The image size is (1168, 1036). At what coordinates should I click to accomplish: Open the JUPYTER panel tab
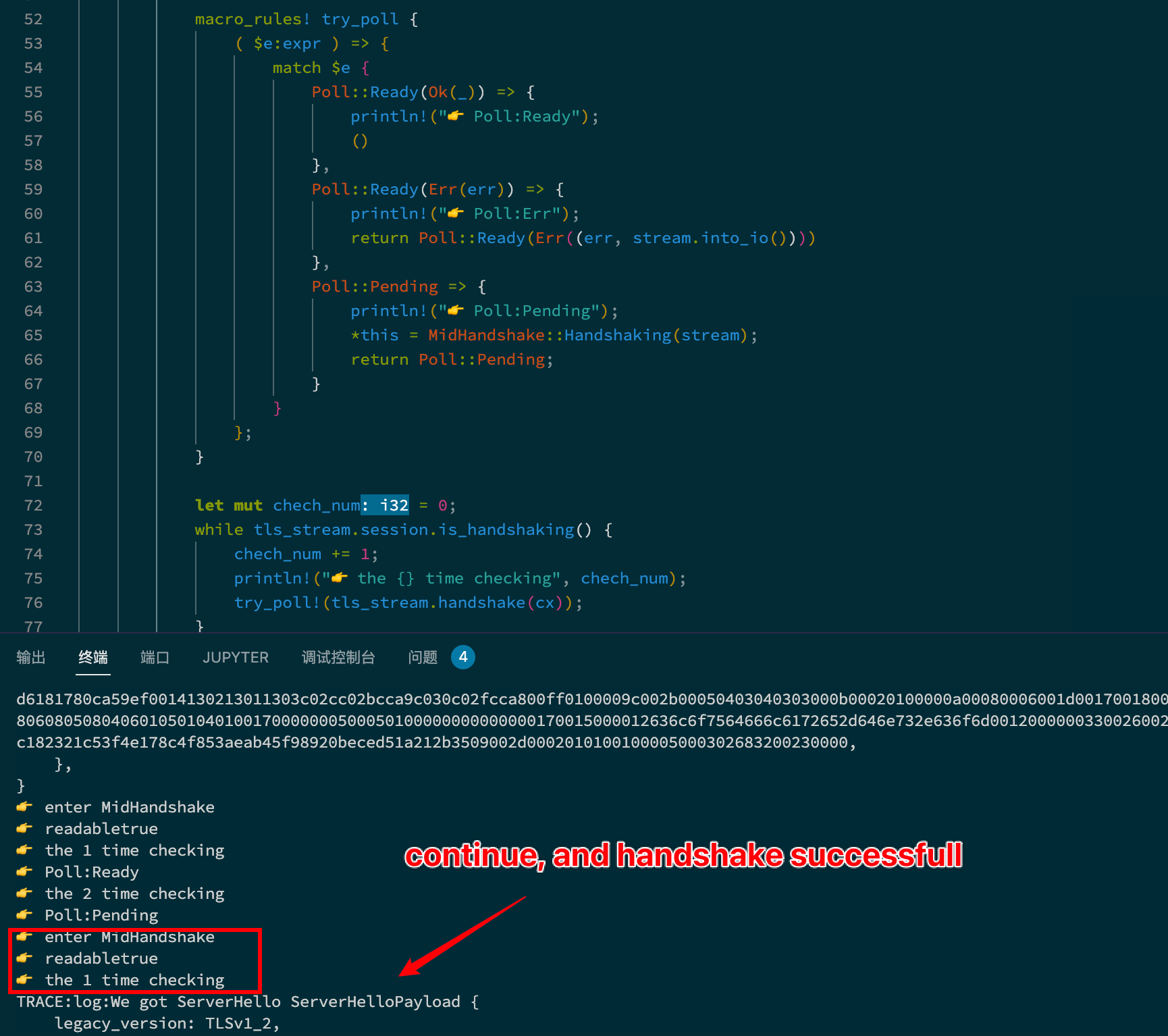click(236, 657)
